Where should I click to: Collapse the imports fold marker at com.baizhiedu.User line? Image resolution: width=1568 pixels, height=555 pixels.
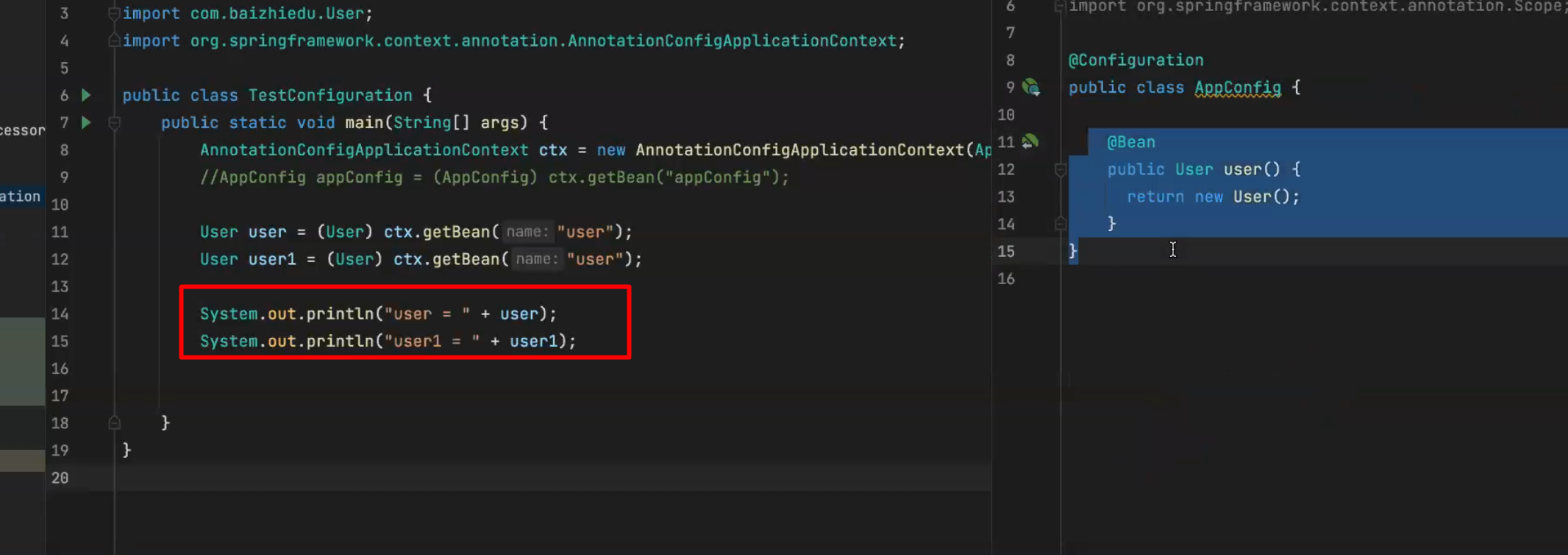click(x=114, y=13)
